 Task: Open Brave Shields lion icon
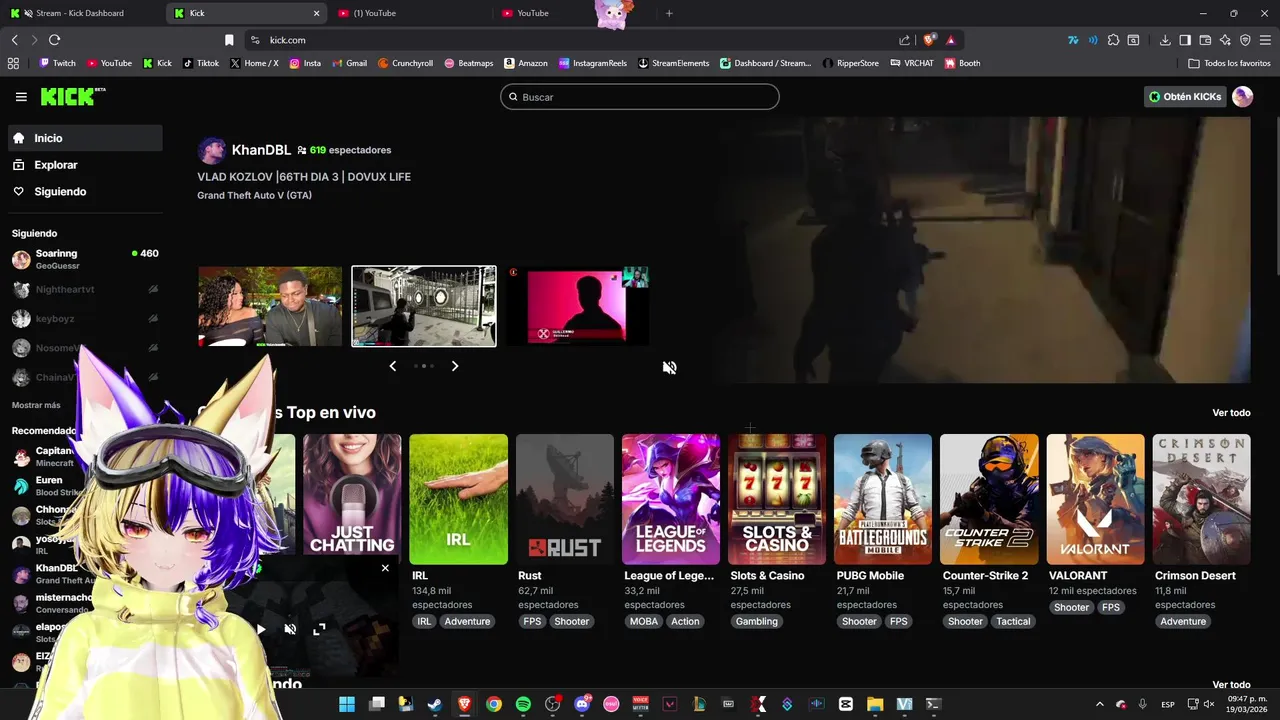[x=929, y=40]
